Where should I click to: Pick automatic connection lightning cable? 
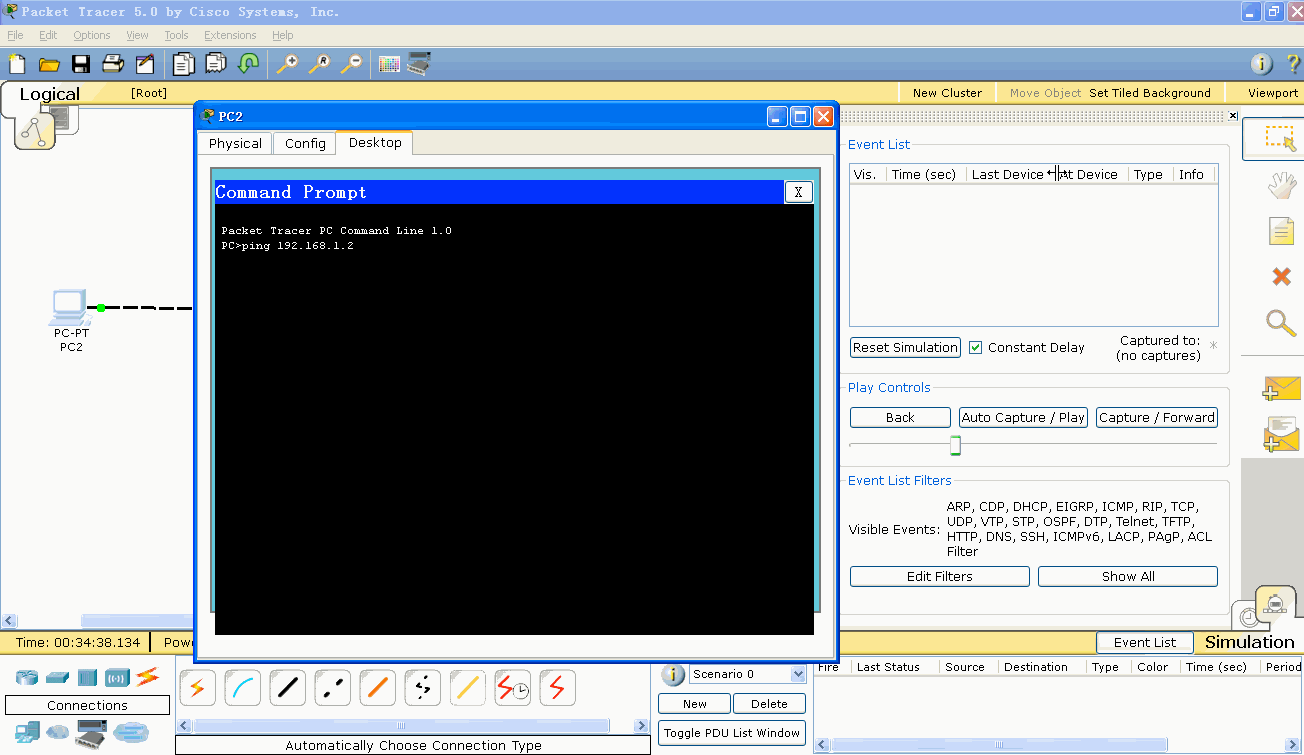(x=197, y=687)
